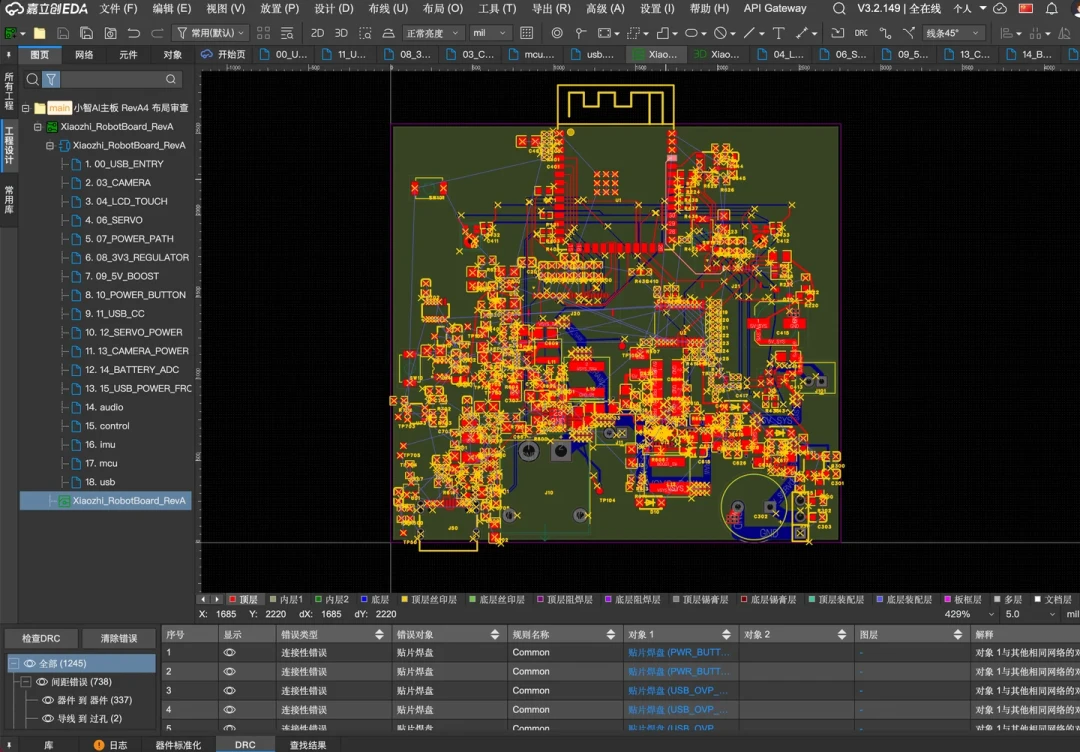The image size is (1080, 752).
Task: Collapse the Xiaozhi_RobotBoard_RevA project tree node
Action: click(x=38, y=127)
